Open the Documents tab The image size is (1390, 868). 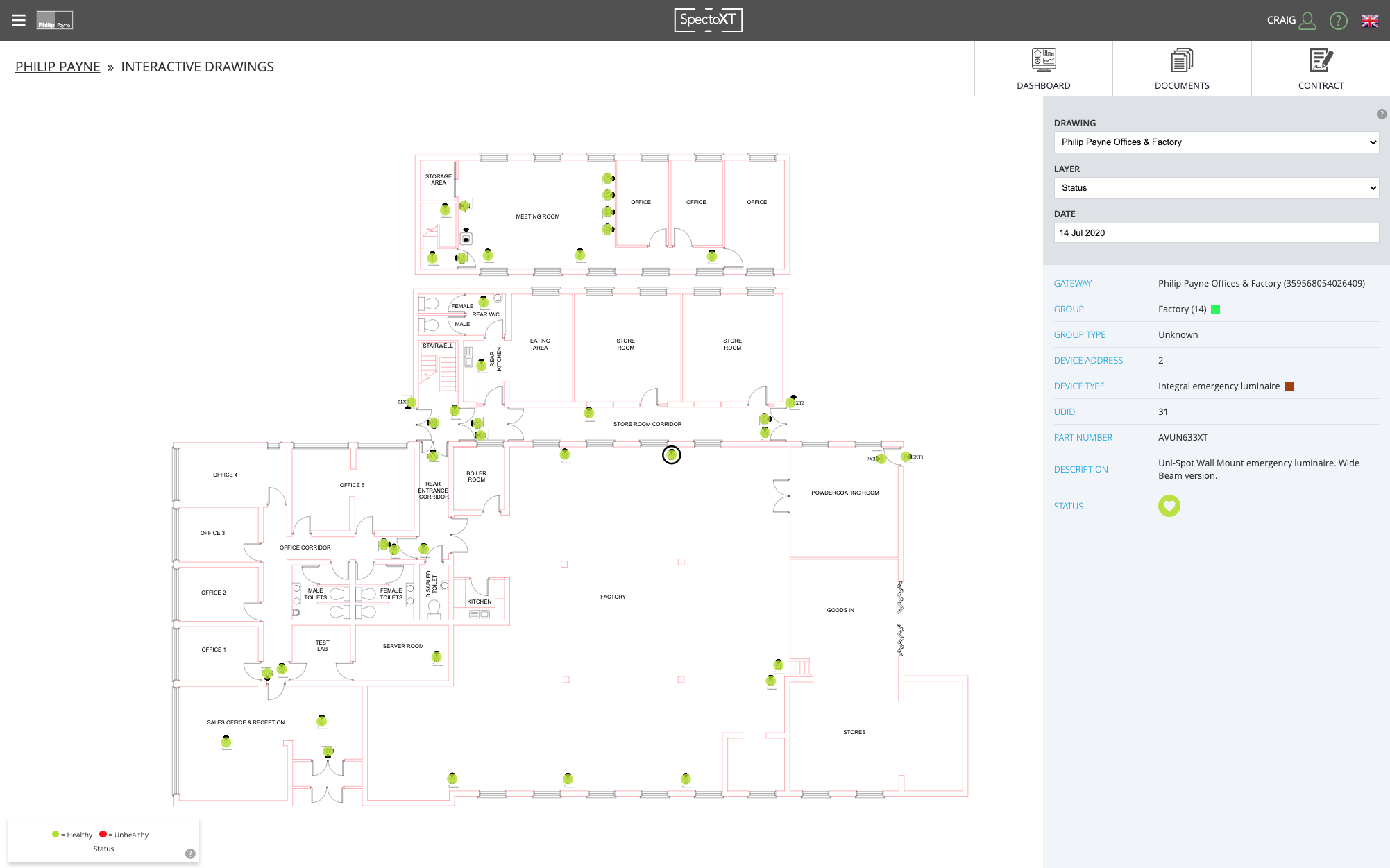(x=1182, y=69)
